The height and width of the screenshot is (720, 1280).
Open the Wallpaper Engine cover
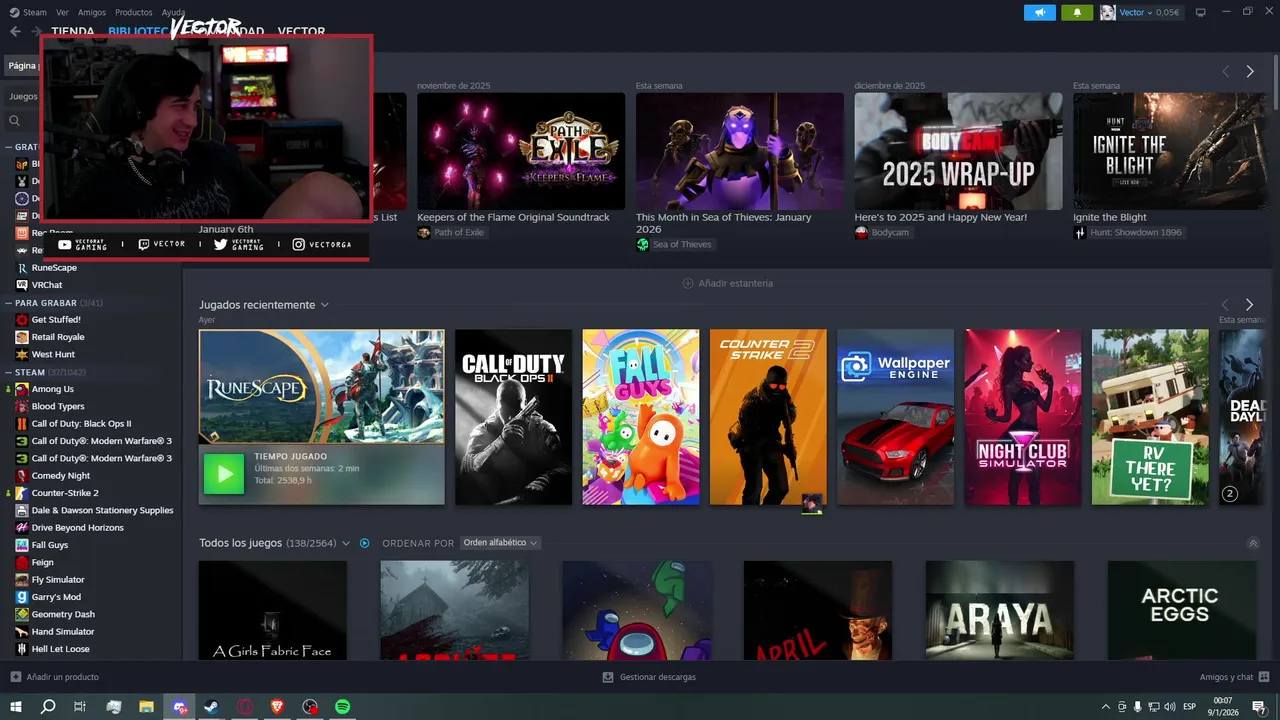tap(896, 417)
